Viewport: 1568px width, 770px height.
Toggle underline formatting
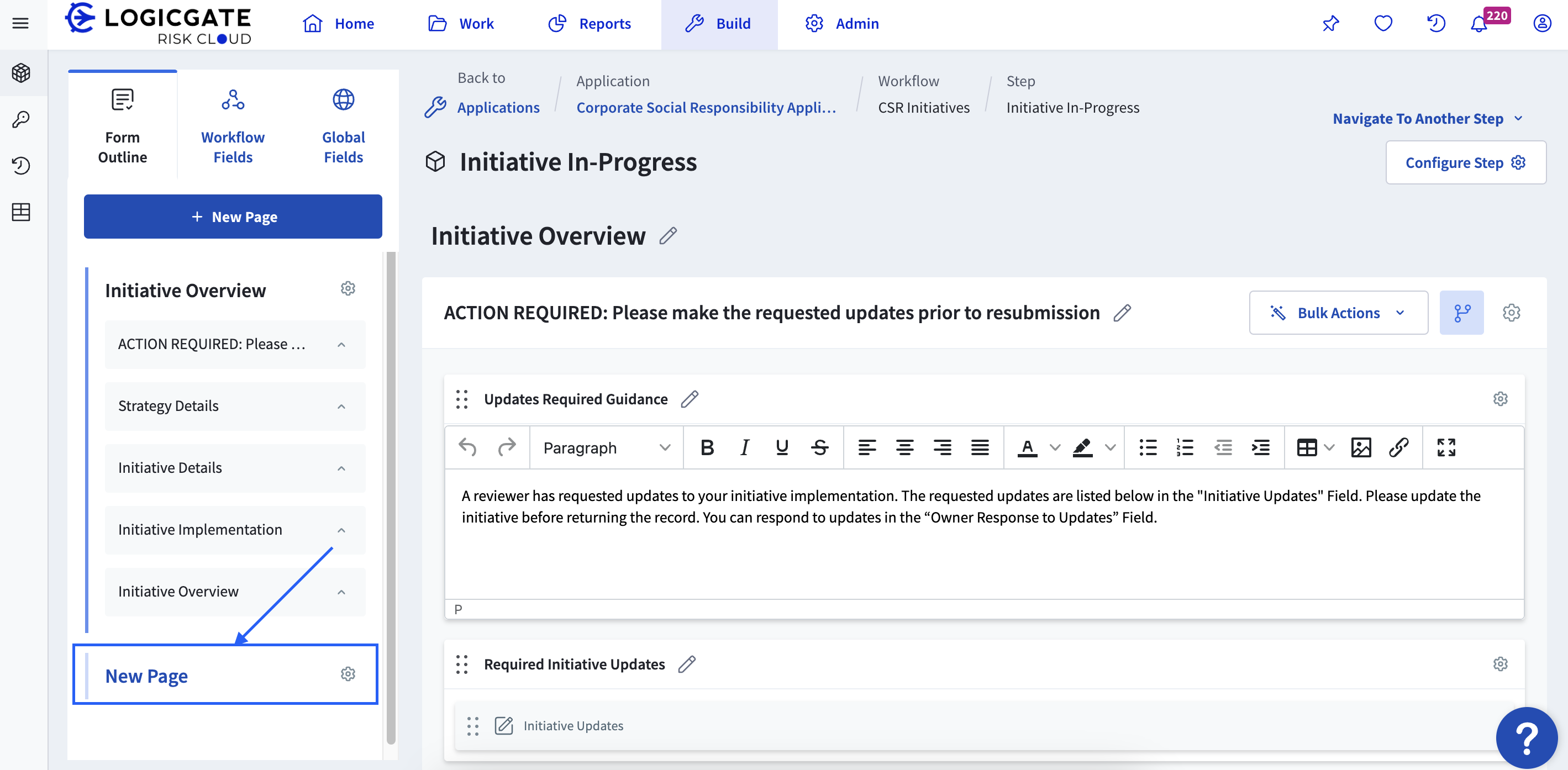(x=782, y=447)
